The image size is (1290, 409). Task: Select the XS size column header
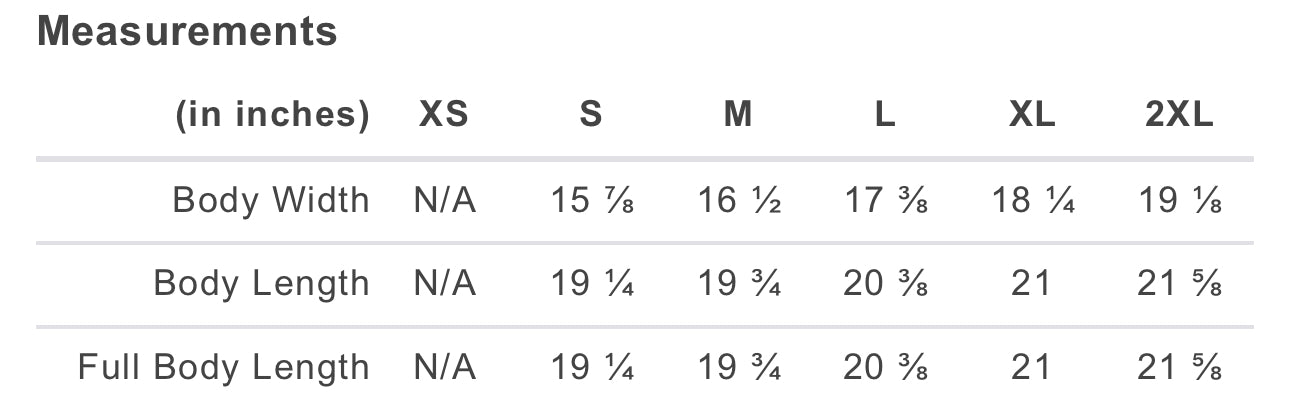443,115
